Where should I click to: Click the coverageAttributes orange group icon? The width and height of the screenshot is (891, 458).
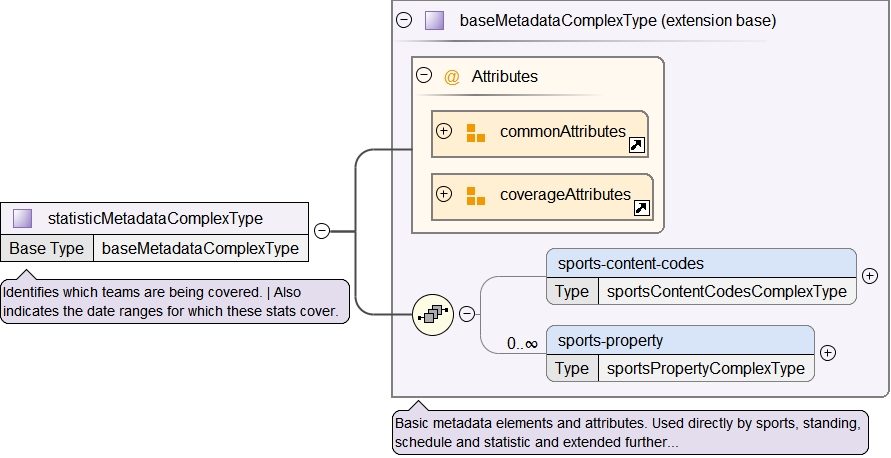pos(475,195)
